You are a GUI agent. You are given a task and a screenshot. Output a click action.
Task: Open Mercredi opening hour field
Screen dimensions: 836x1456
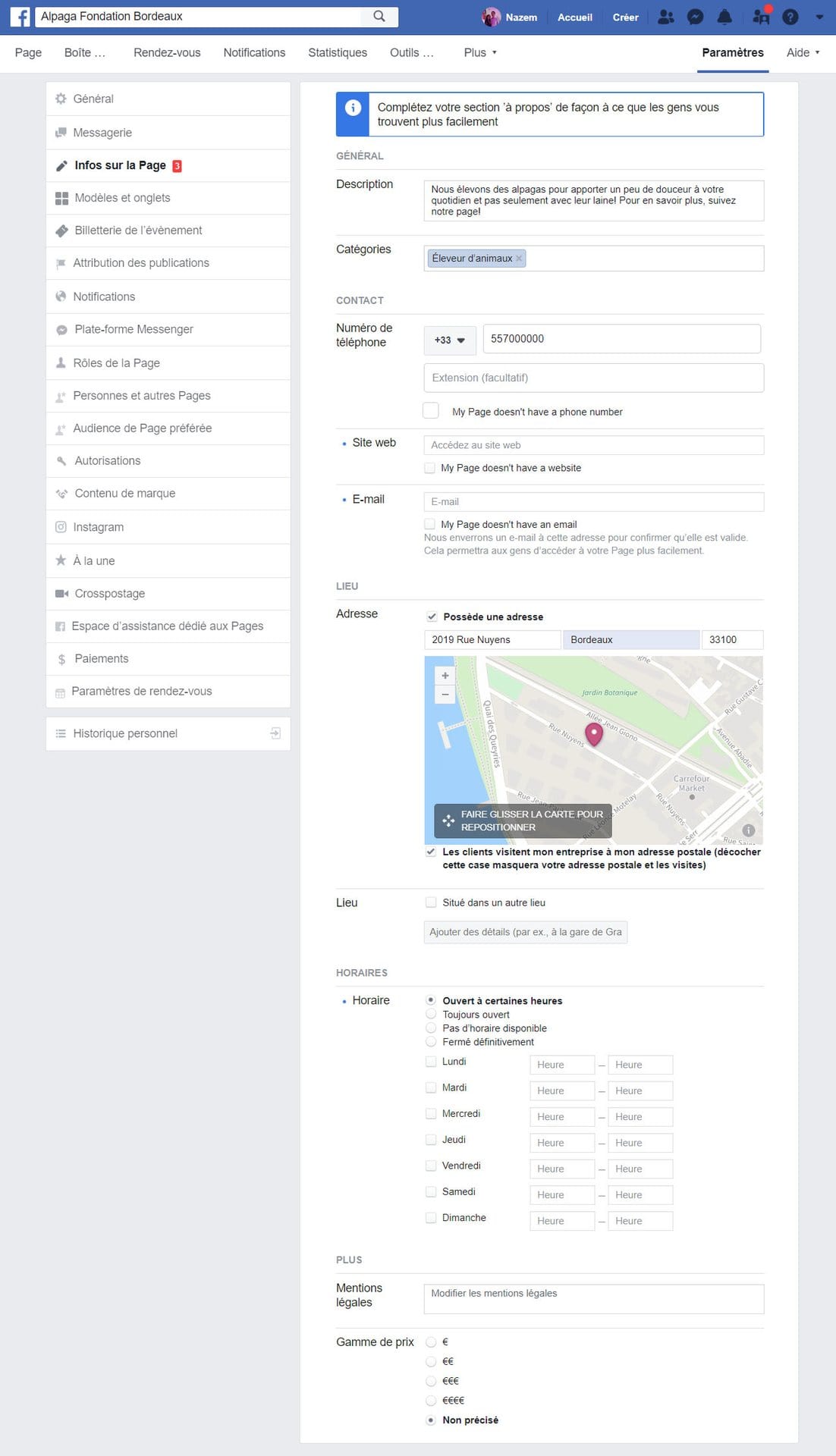click(562, 1117)
